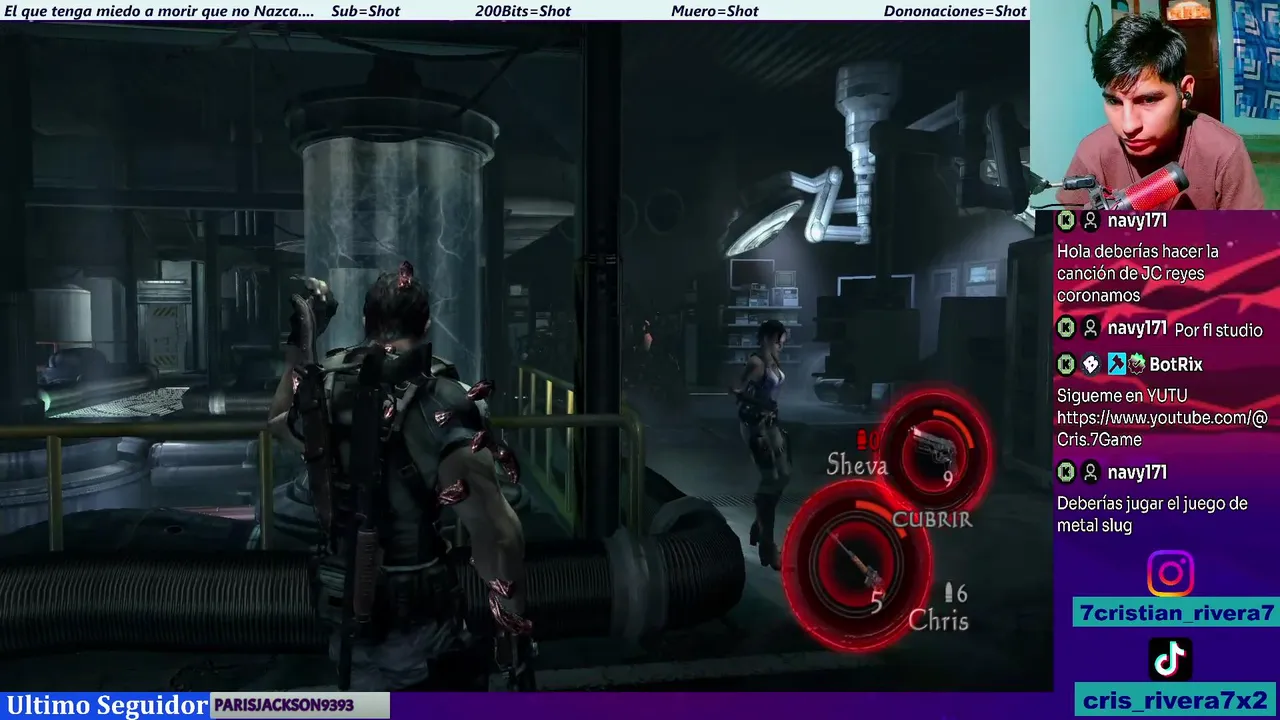The width and height of the screenshot is (1280, 720).
Task: Click username navy171 next to 'Por fl studio'
Action: (1137, 328)
